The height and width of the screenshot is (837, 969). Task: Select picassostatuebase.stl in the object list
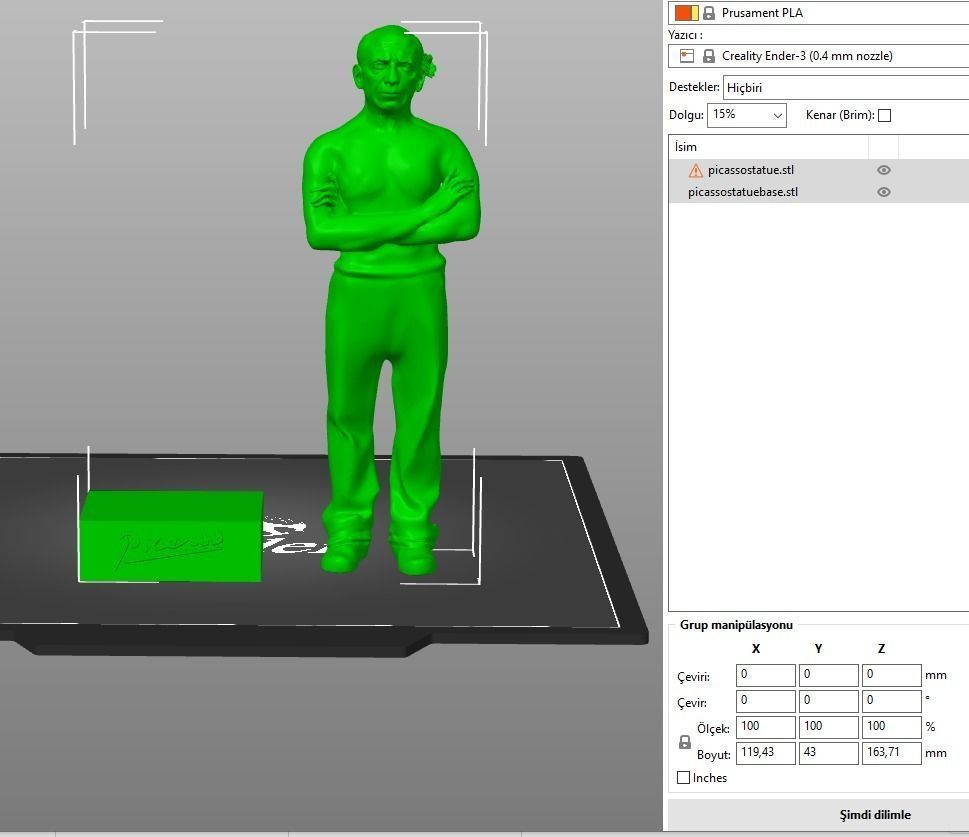point(743,192)
